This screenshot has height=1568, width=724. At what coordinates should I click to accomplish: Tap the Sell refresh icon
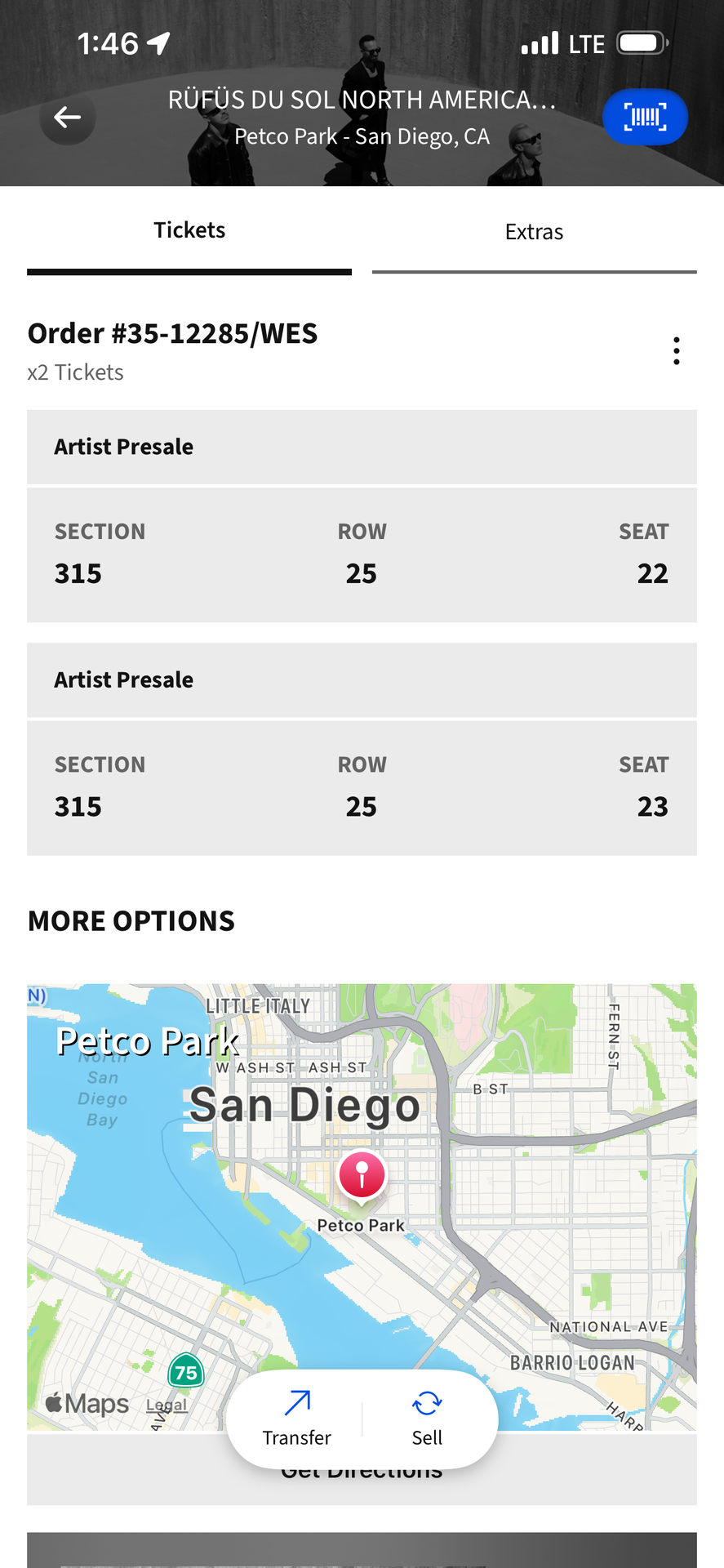click(x=427, y=1403)
